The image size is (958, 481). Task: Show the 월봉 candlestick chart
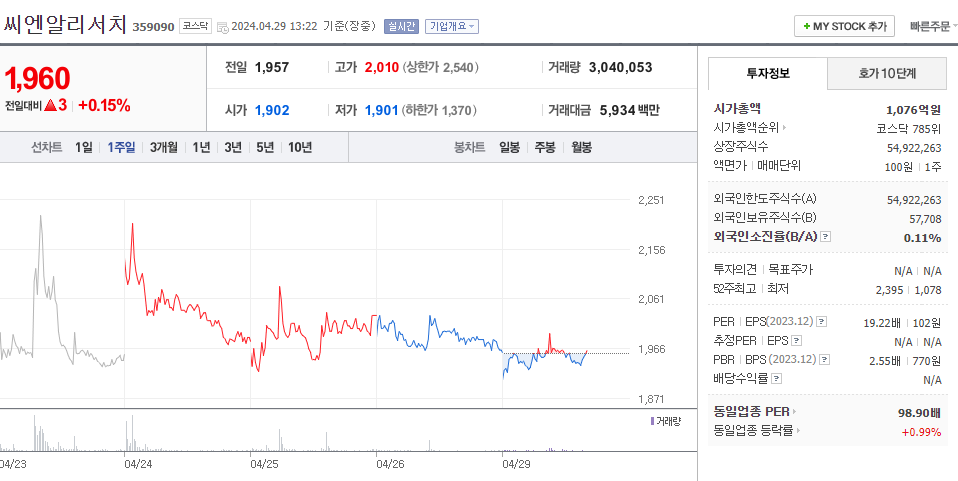(581, 147)
